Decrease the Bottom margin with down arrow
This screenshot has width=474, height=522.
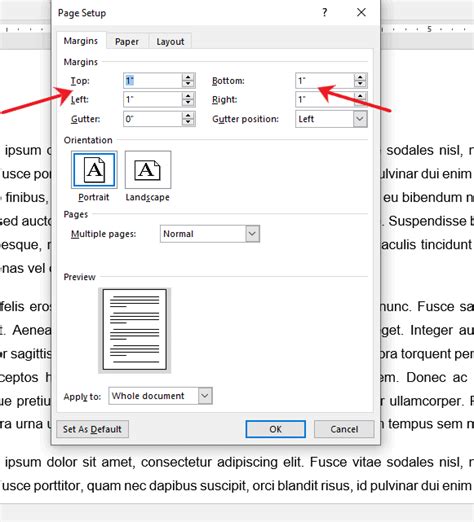point(360,84)
